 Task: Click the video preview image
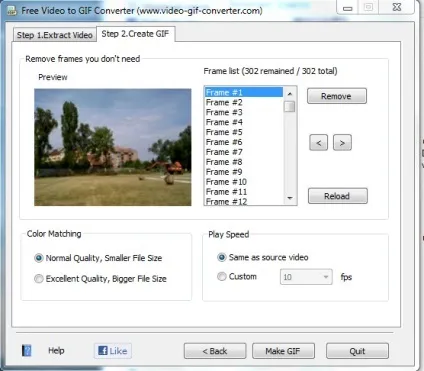point(113,147)
